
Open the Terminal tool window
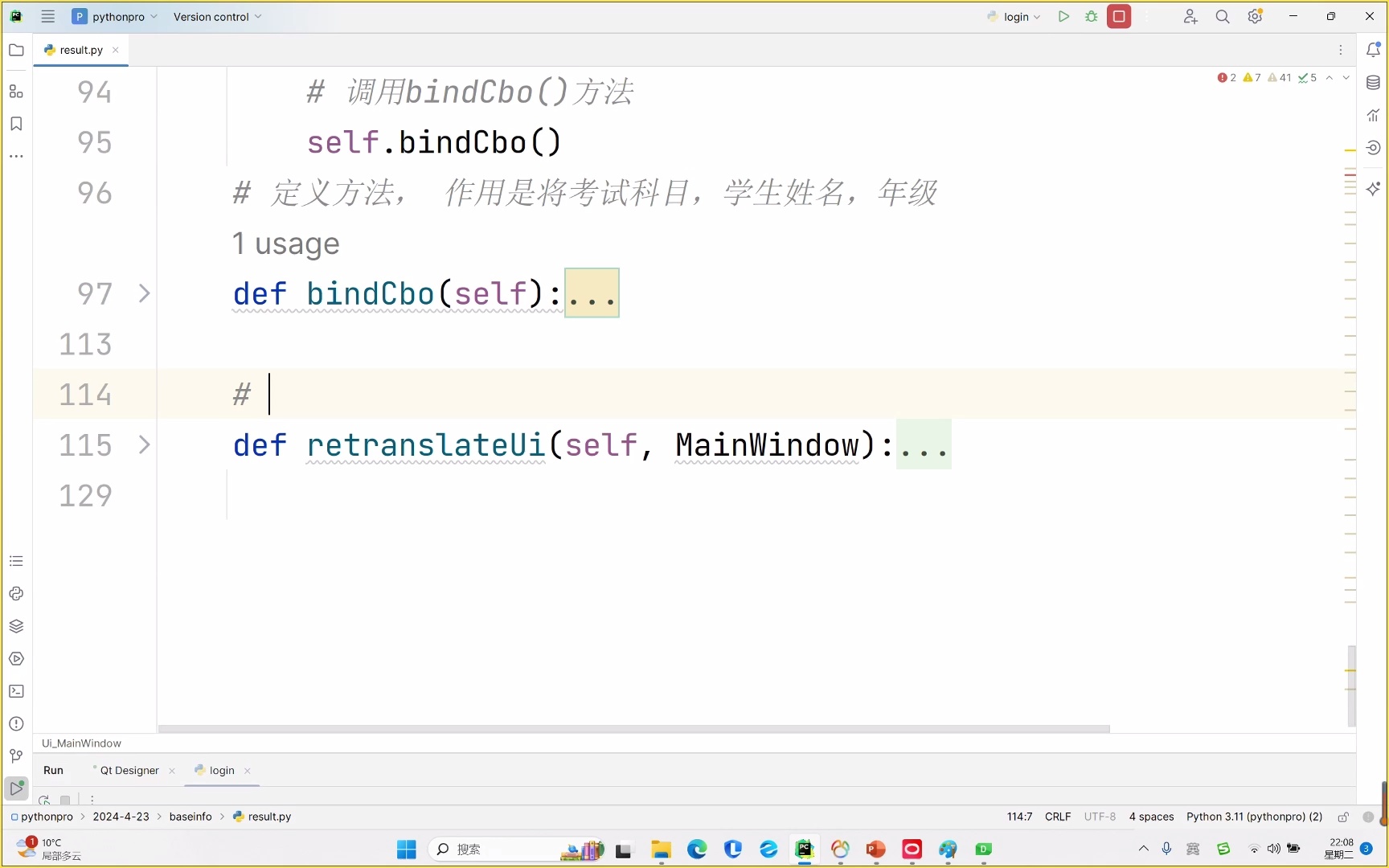pos(16,692)
